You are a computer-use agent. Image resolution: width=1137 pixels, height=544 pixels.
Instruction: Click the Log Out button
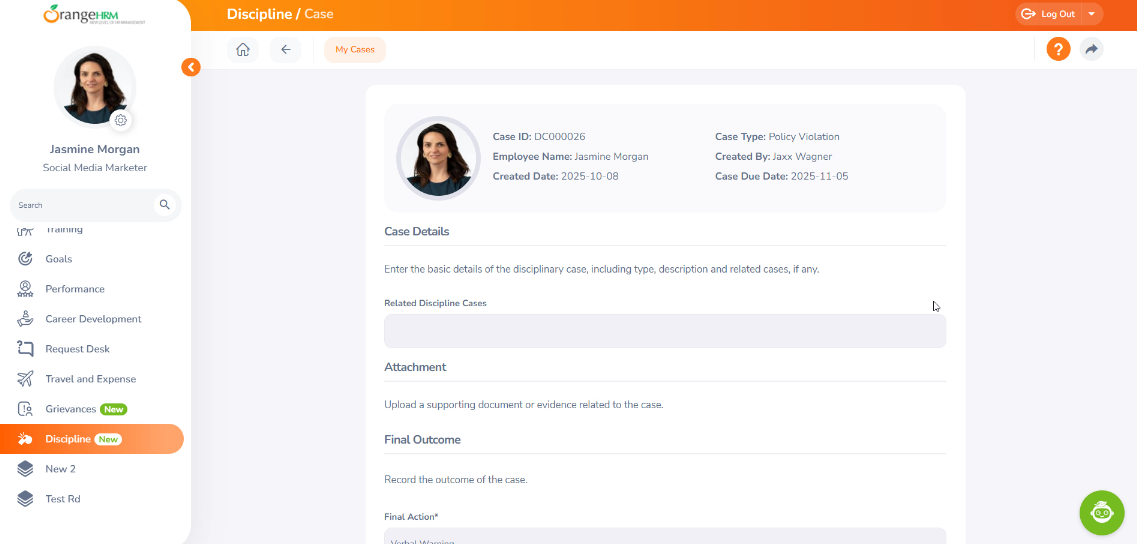point(1049,14)
